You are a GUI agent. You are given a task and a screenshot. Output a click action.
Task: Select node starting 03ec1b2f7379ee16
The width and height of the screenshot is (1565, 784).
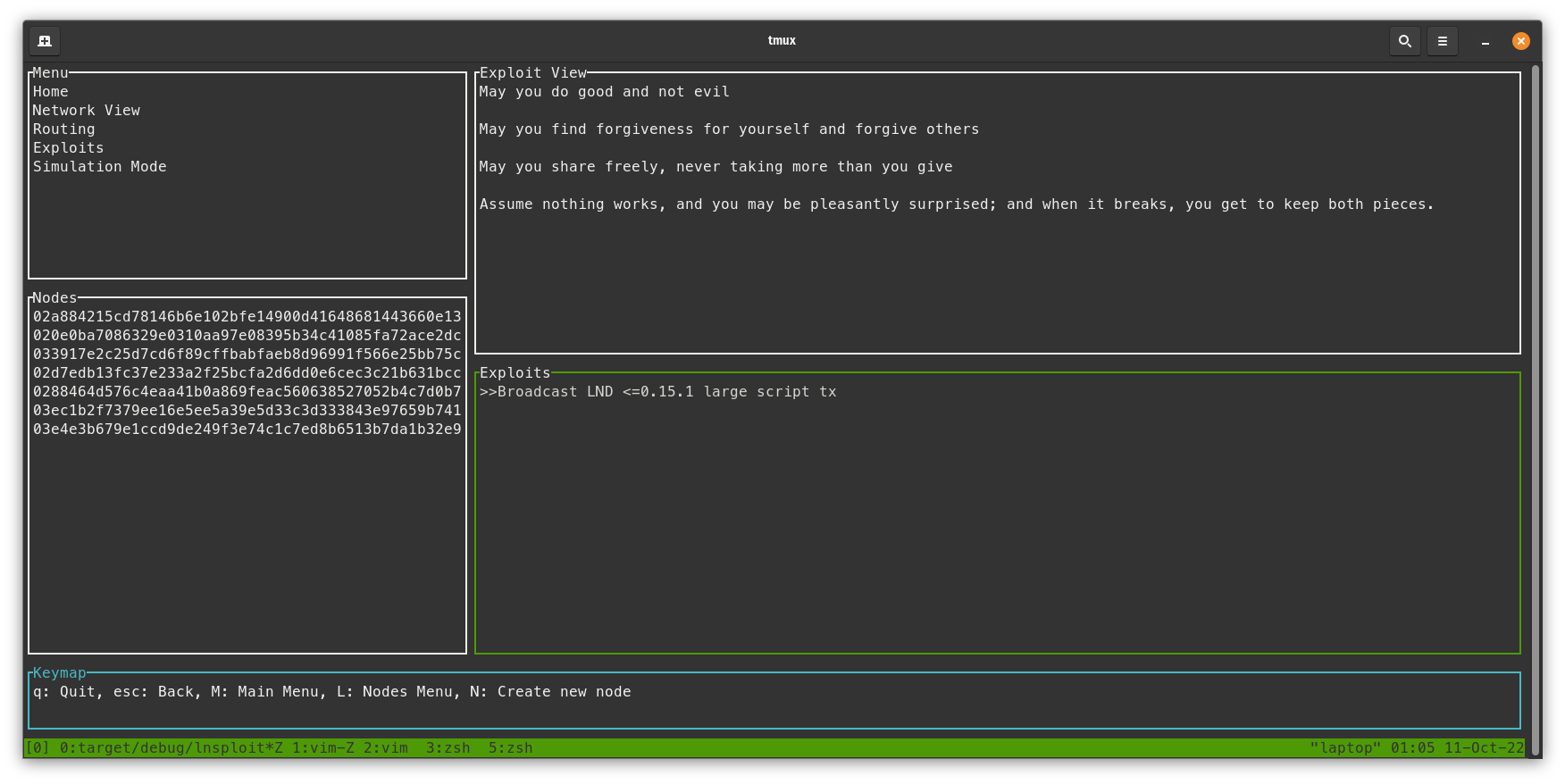click(x=247, y=411)
